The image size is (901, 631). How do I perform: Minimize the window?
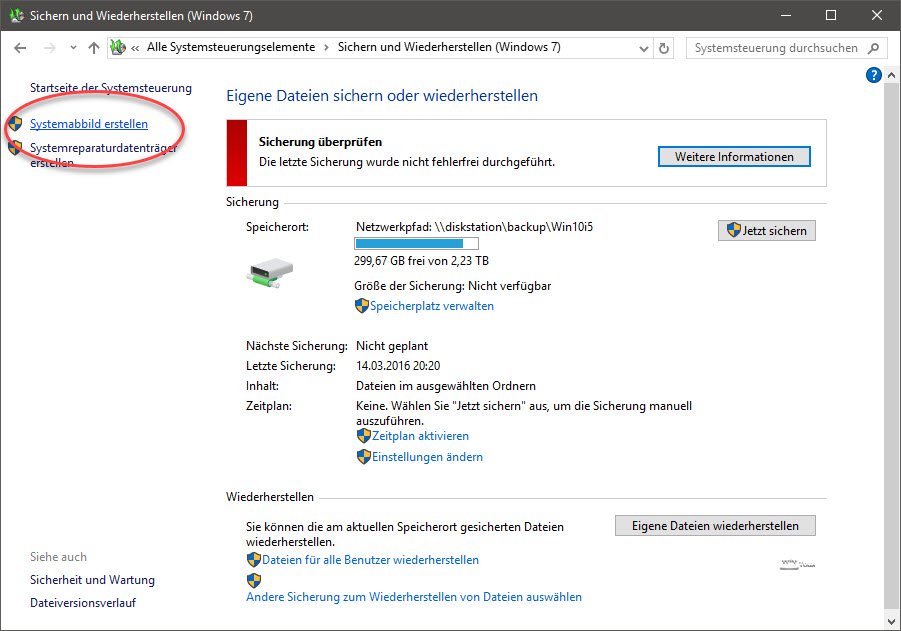[786, 16]
